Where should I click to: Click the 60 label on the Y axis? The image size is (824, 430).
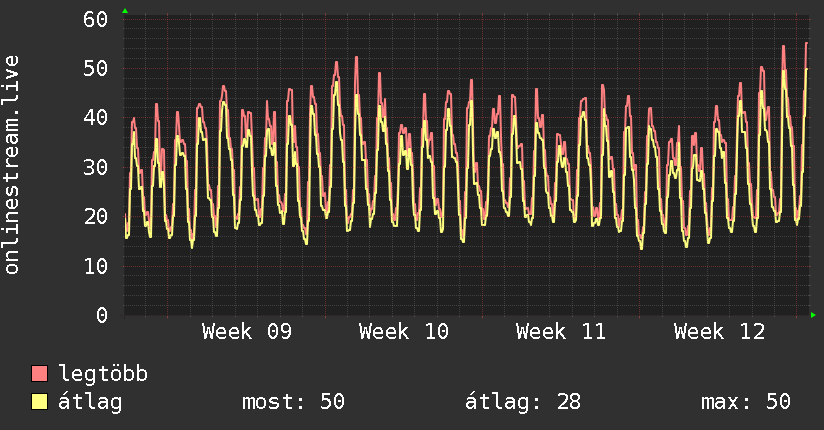click(96, 19)
